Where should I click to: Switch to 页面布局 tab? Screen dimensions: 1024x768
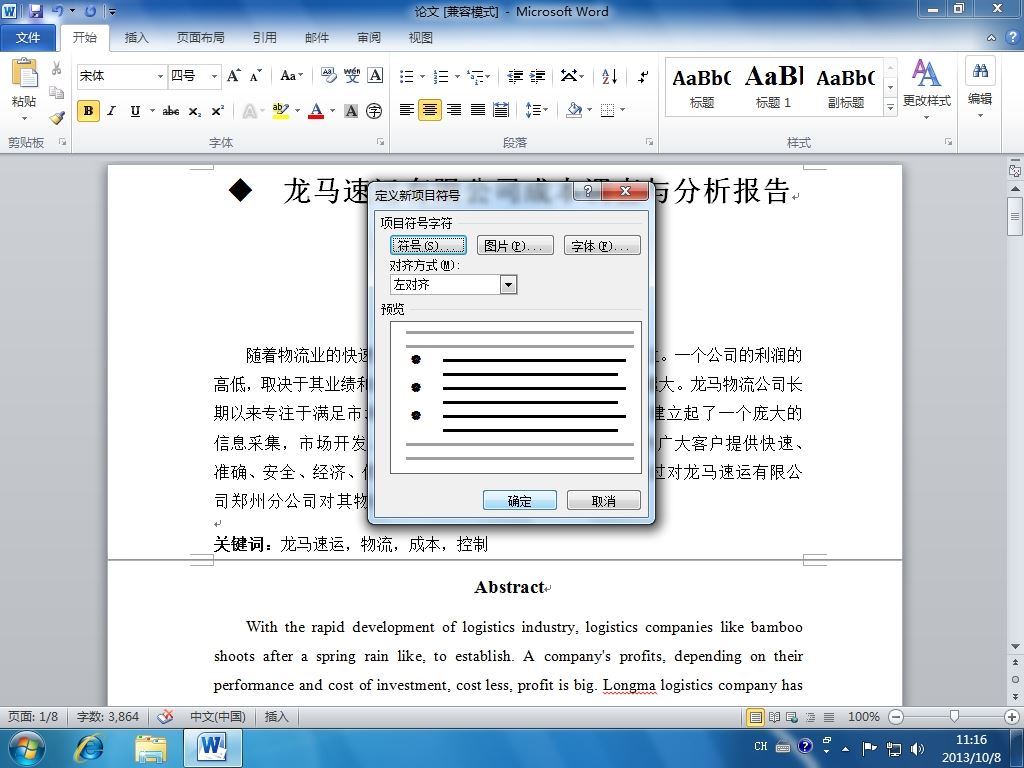point(200,38)
